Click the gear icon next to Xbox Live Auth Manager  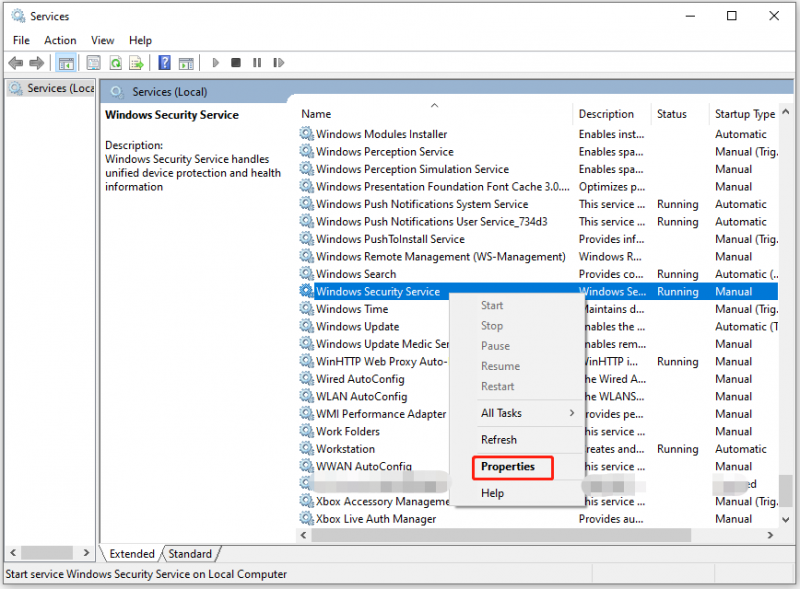(x=306, y=518)
